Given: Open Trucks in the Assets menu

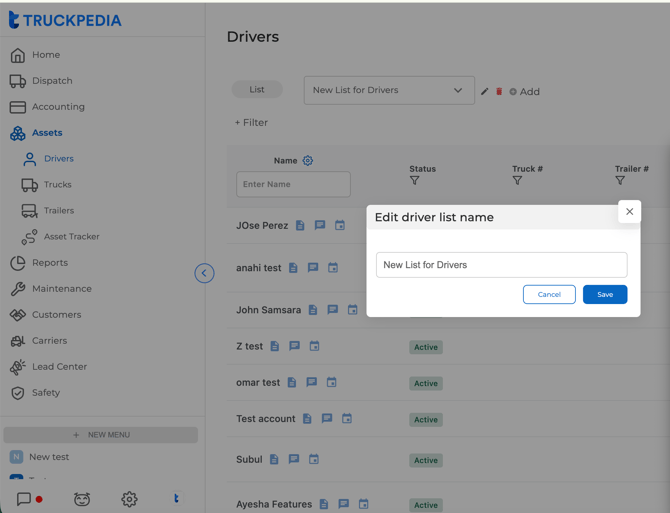Looking at the screenshot, I should [x=57, y=185].
